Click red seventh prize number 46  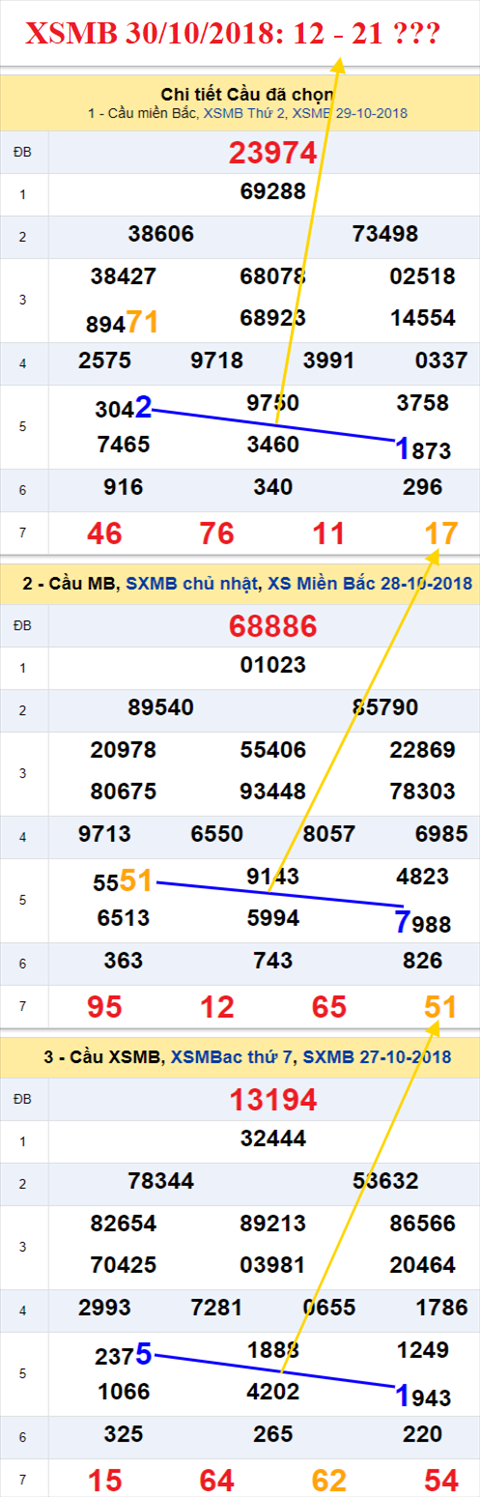point(105,533)
